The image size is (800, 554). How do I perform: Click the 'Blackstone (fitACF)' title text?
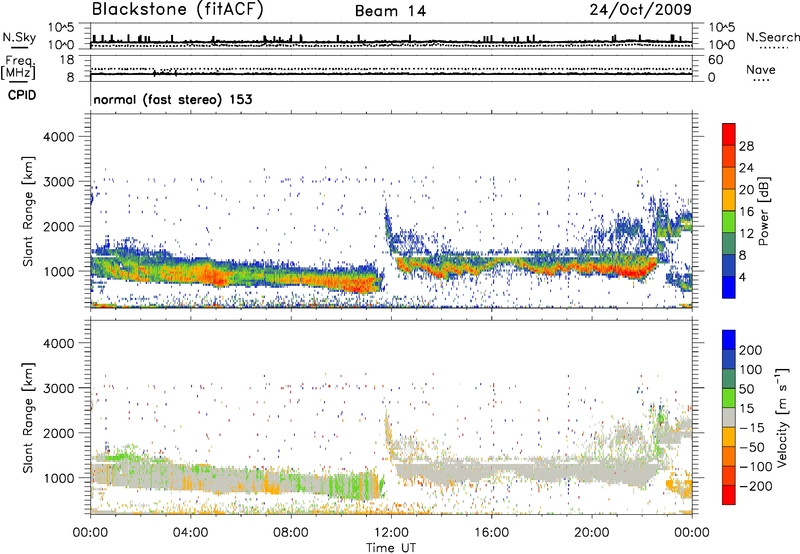178,10
